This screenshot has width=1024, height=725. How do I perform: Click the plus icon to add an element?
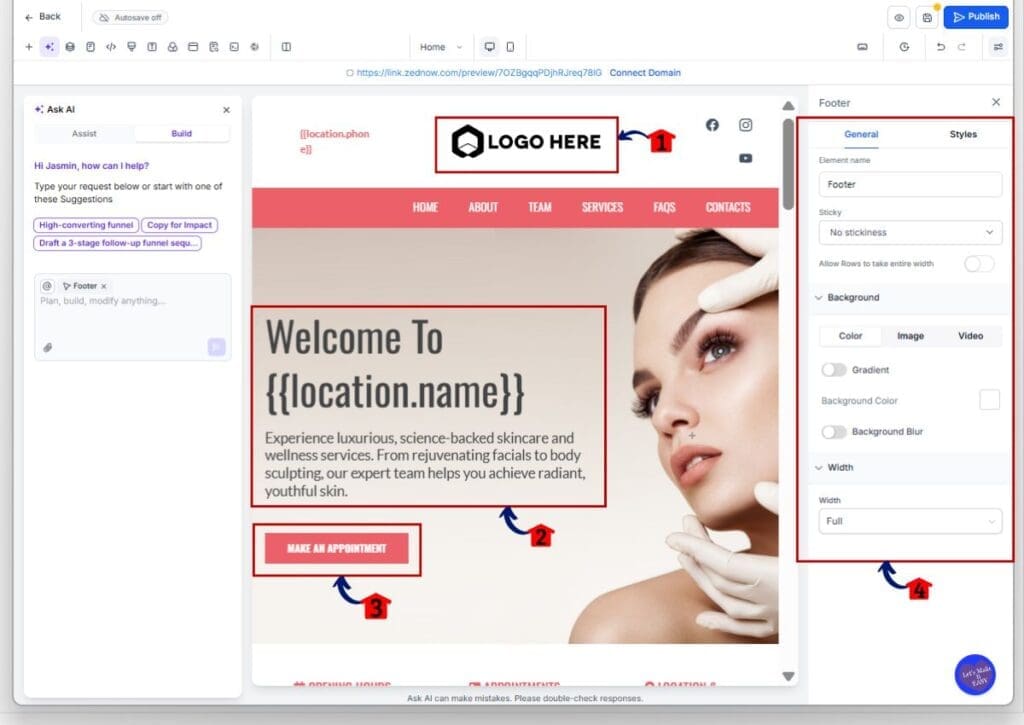click(x=29, y=47)
